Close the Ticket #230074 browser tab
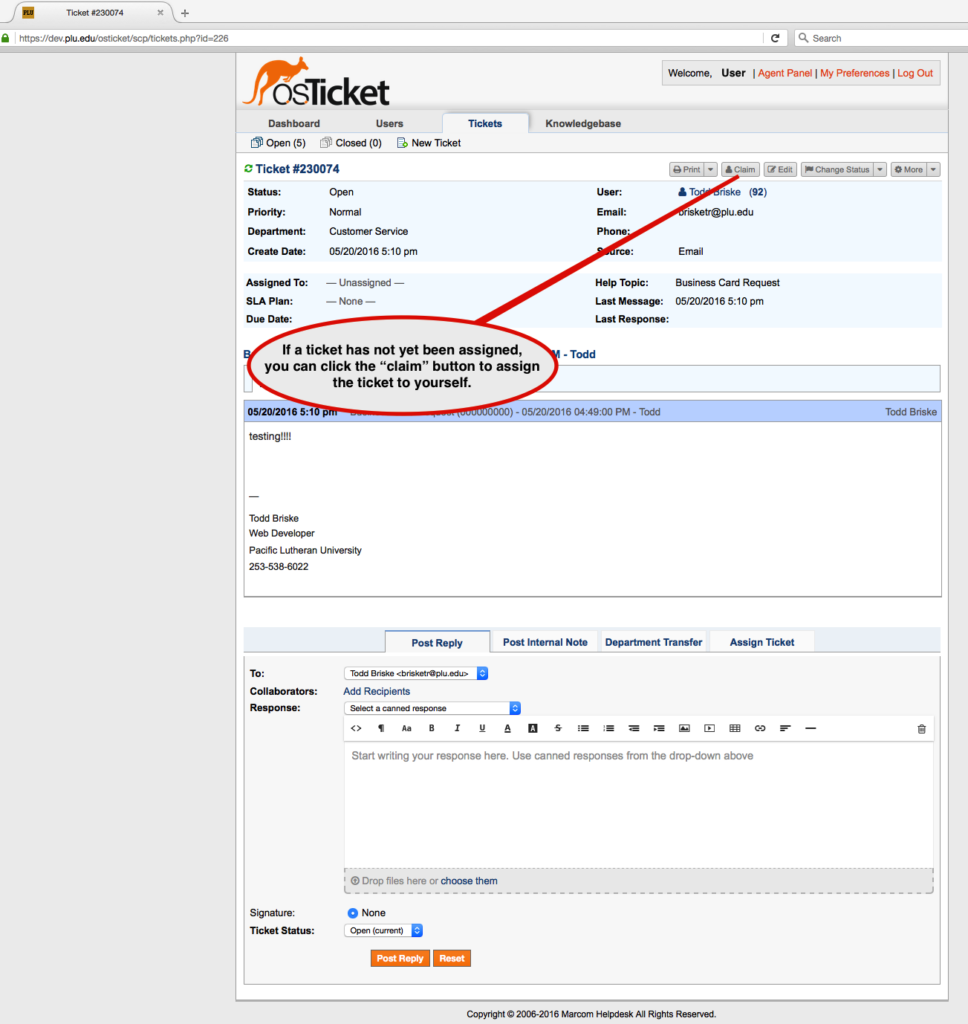This screenshot has height=1024, width=968. [x=160, y=12]
